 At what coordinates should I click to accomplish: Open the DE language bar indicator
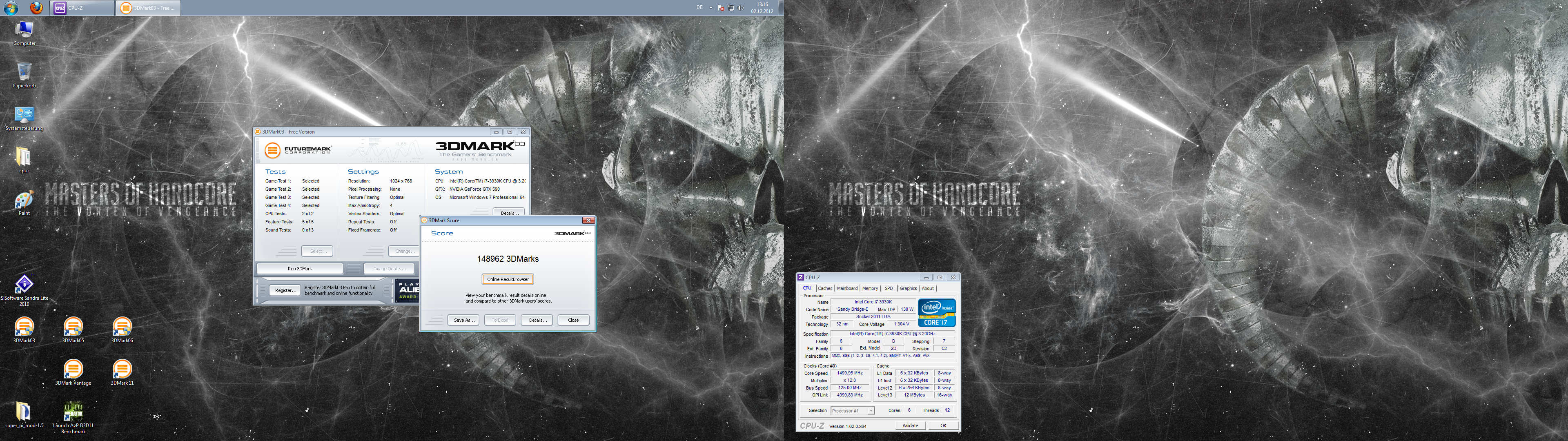tap(699, 8)
